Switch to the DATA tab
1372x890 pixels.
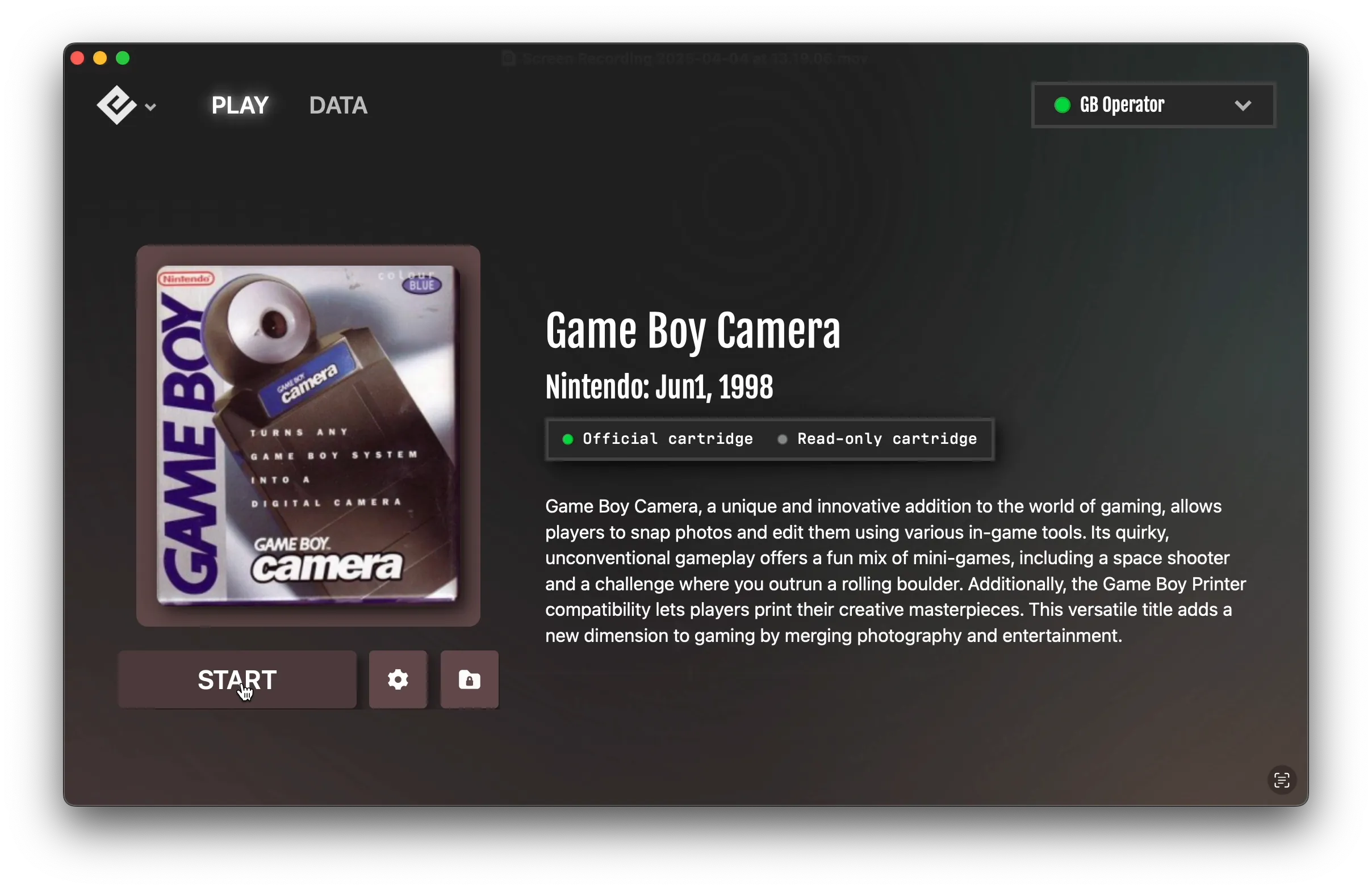coord(338,105)
